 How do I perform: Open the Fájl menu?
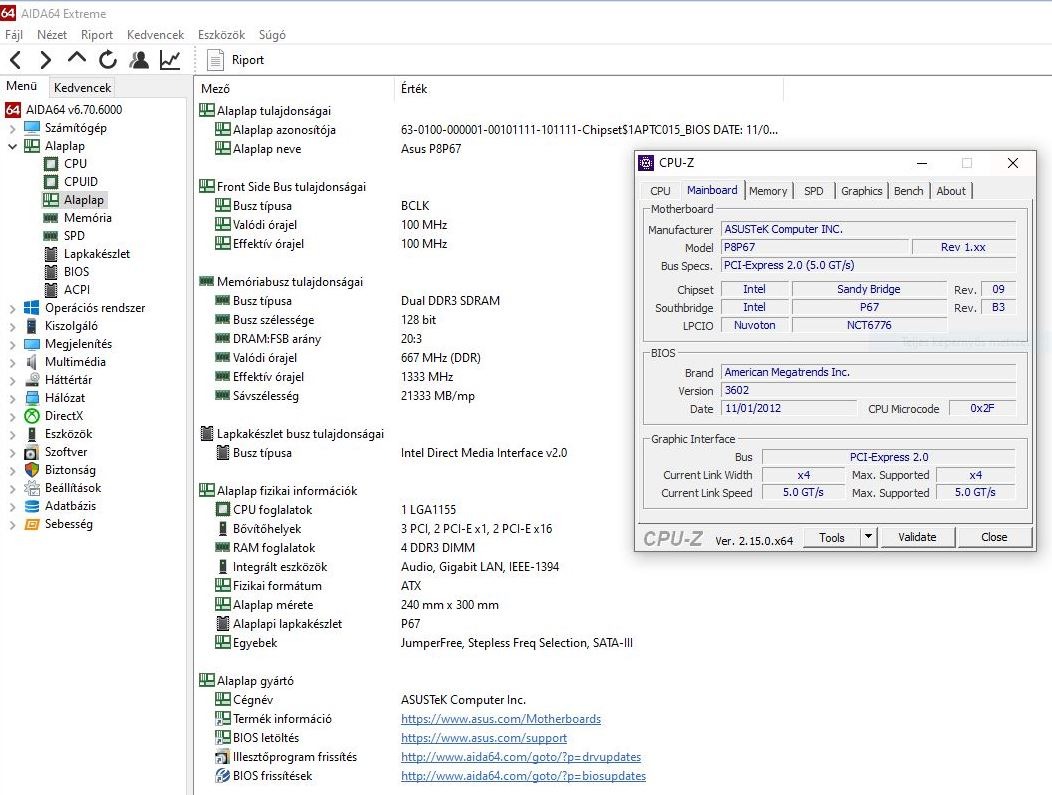pyautogui.click(x=13, y=35)
